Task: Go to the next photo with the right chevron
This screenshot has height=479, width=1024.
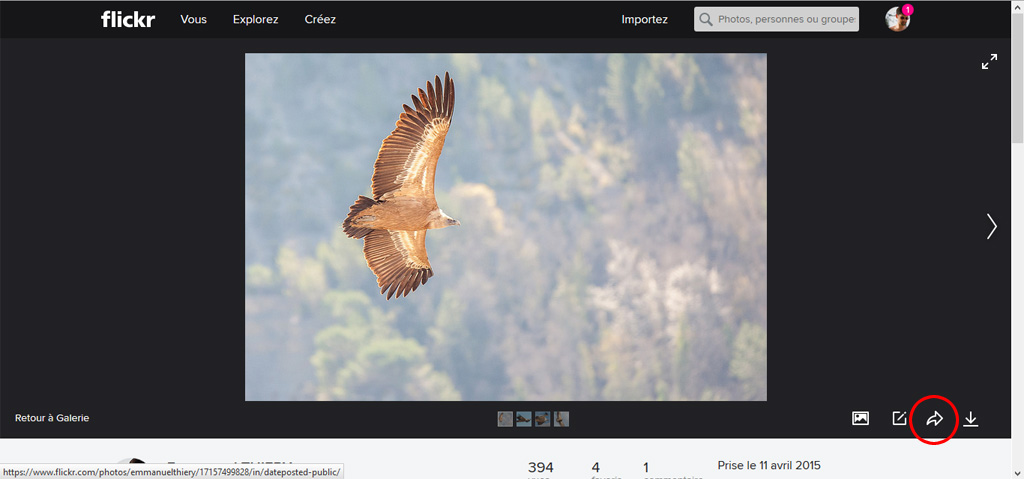Action: tap(992, 226)
